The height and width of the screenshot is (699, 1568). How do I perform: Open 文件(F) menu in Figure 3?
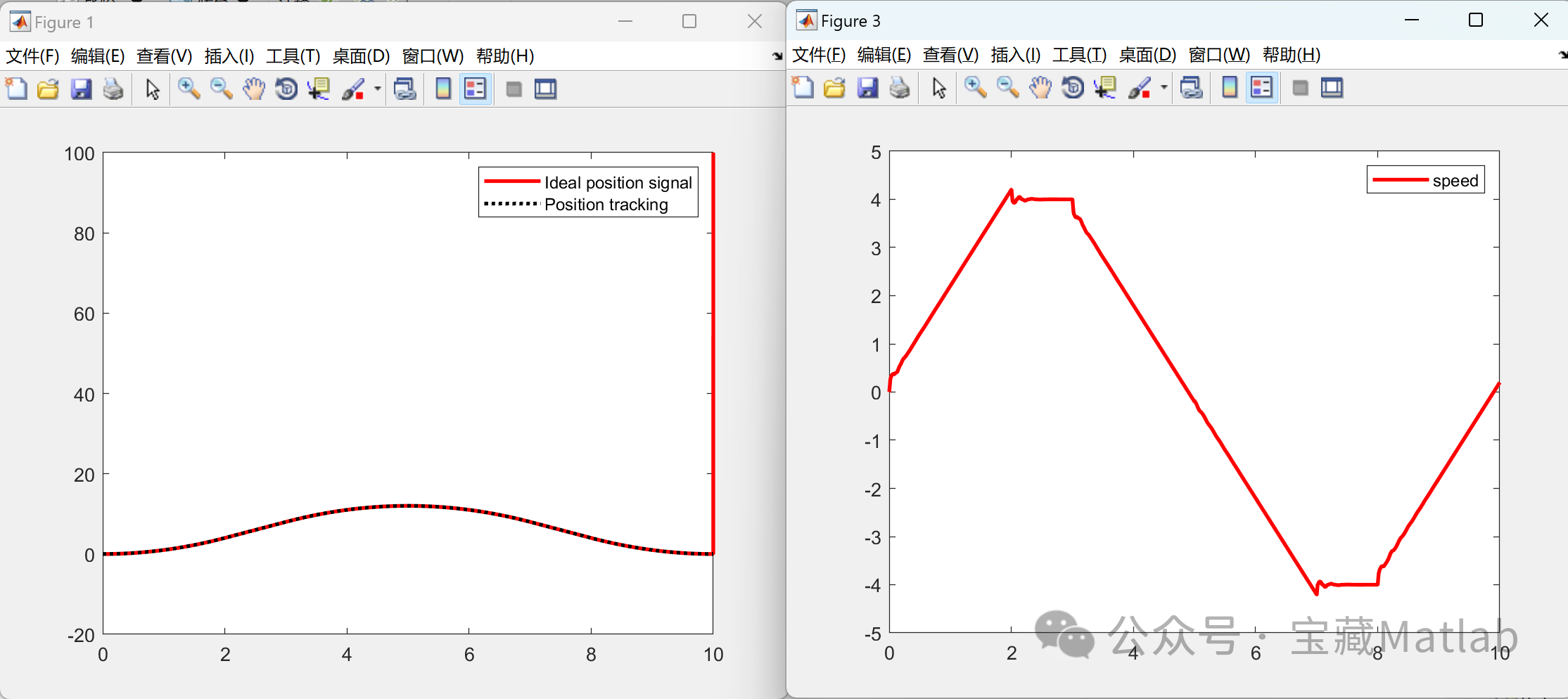(x=819, y=54)
